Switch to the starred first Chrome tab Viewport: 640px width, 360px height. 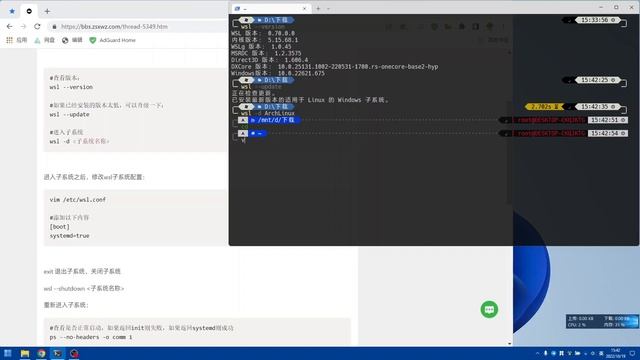[12, 11]
